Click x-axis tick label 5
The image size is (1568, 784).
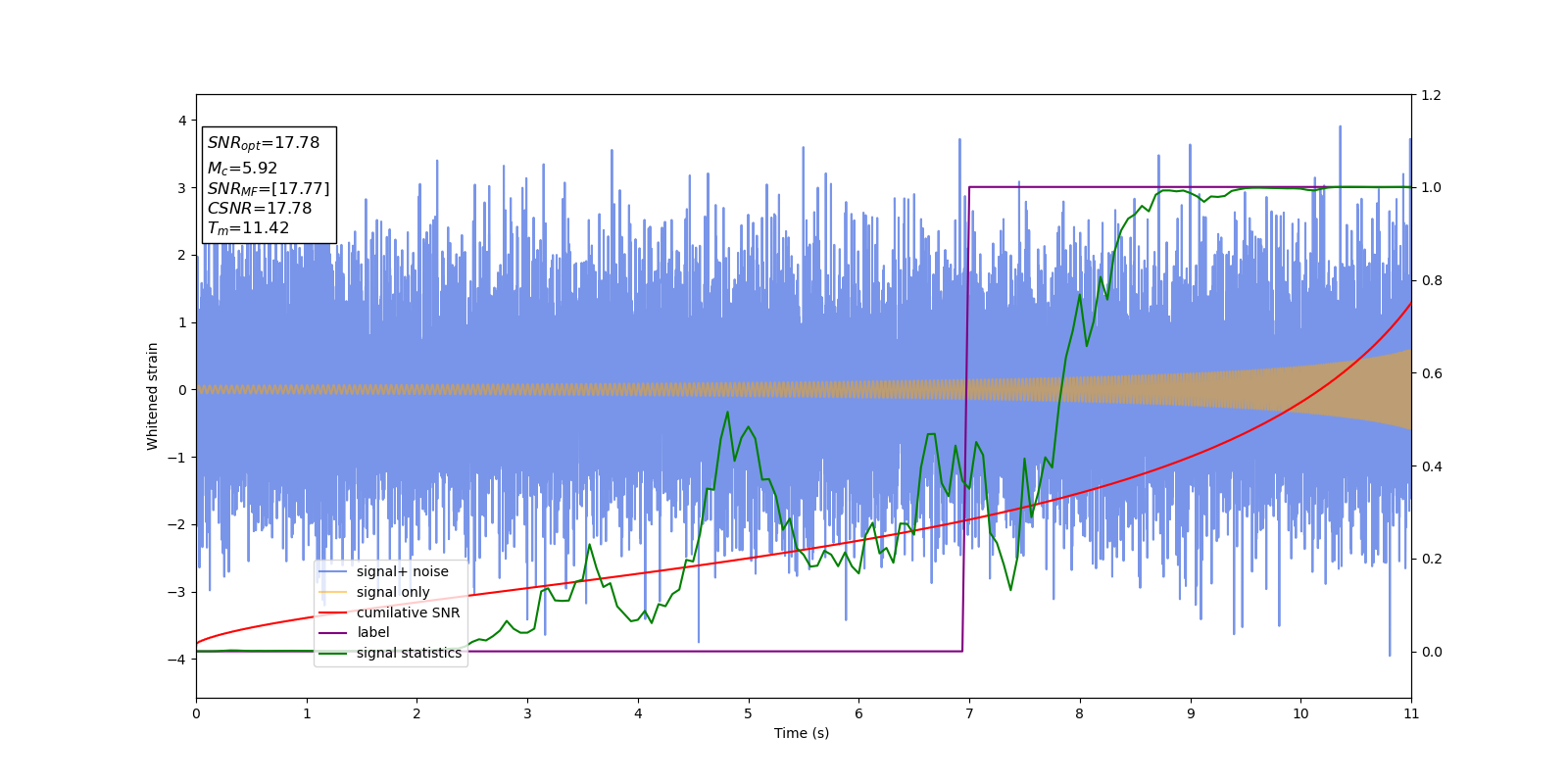pos(749,713)
